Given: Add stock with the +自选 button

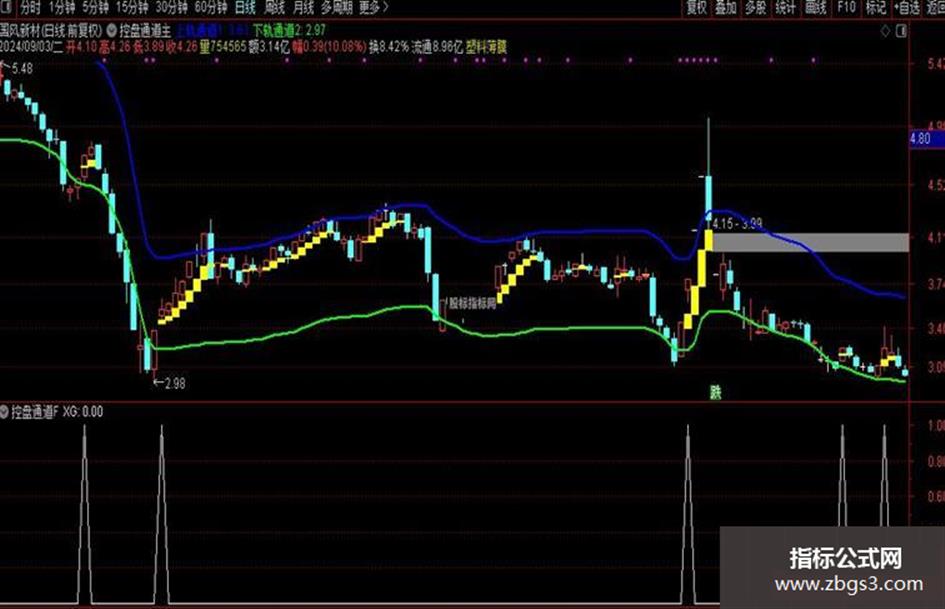Looking at the screenshot, I should point(906,8).
